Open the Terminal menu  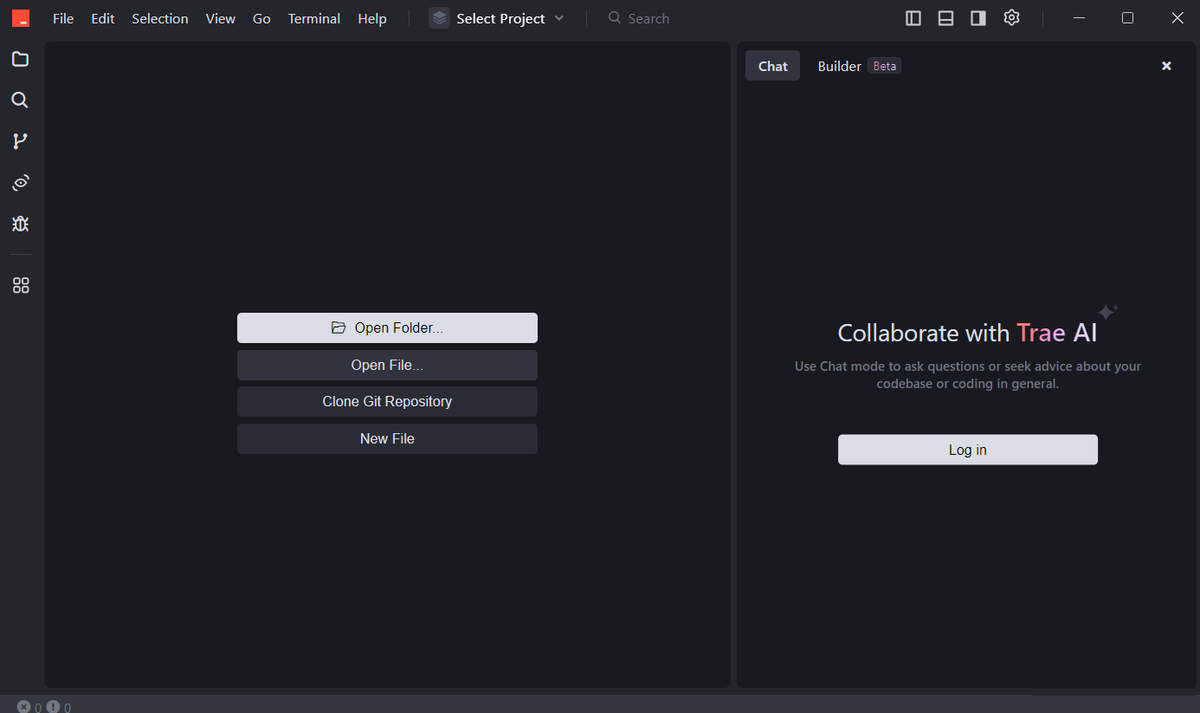pyautogui.click(x=314, y=18)
